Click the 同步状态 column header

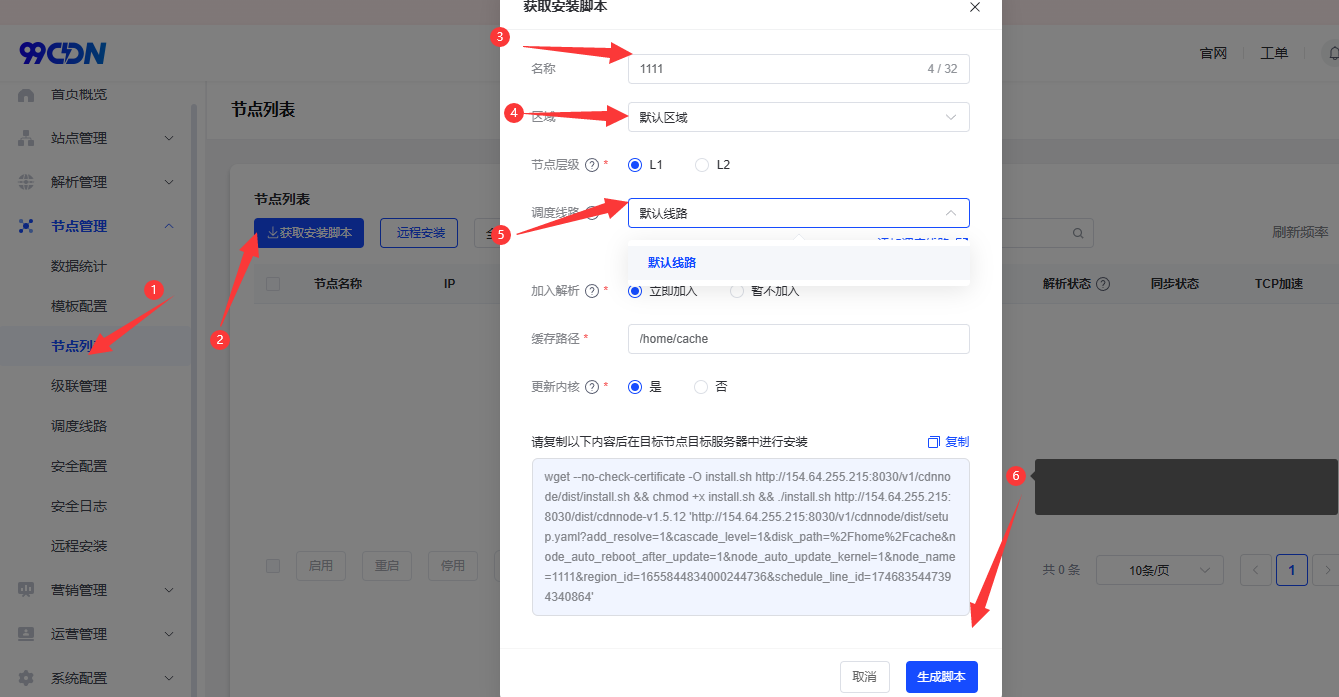[x=1175, y=284]
